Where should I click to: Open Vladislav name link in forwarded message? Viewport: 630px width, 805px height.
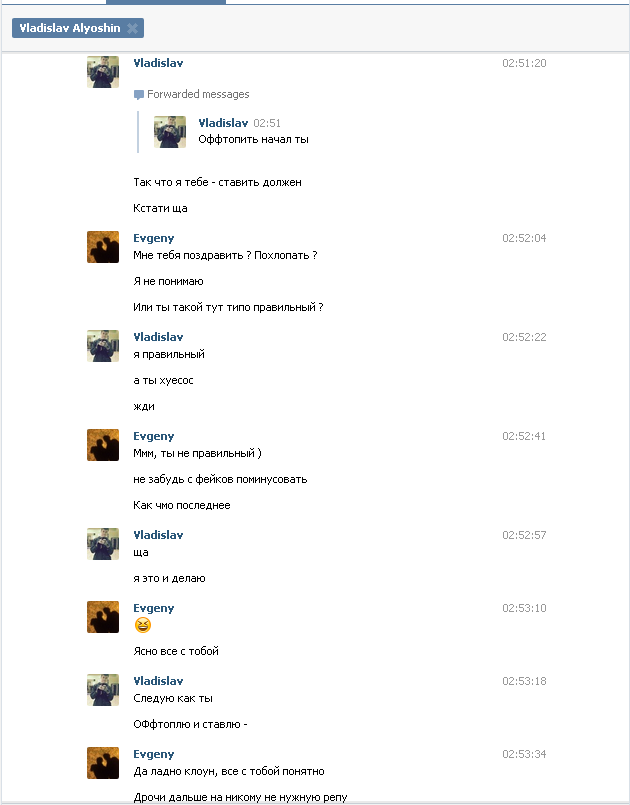point(223,123)
